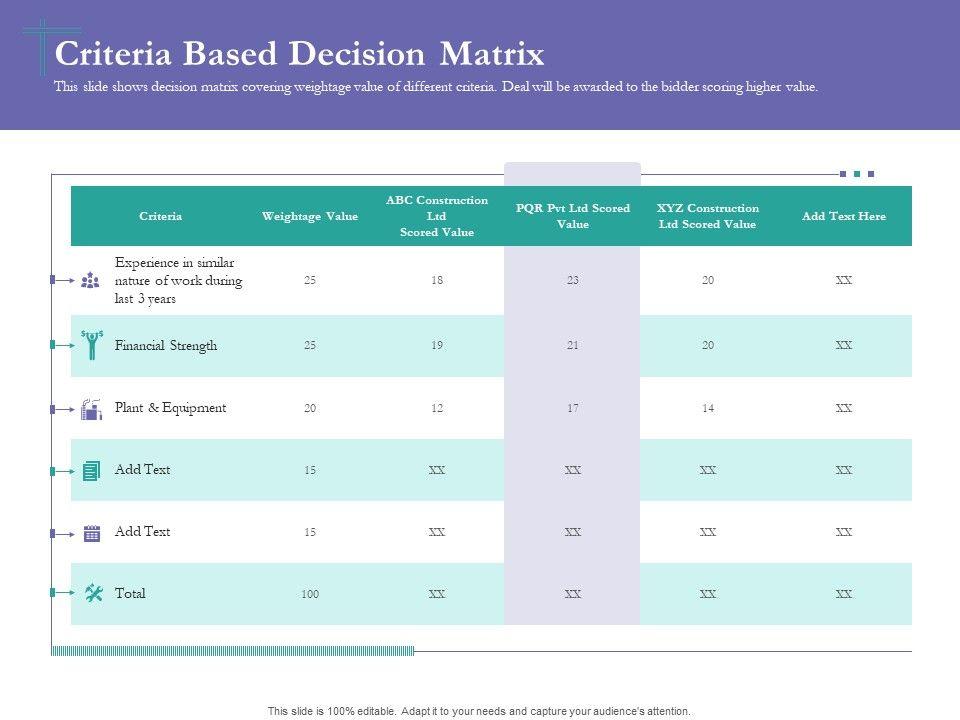Click the Financial Strength dollar figure icon
The image size is (960, 720).
[x=92, y=344]
